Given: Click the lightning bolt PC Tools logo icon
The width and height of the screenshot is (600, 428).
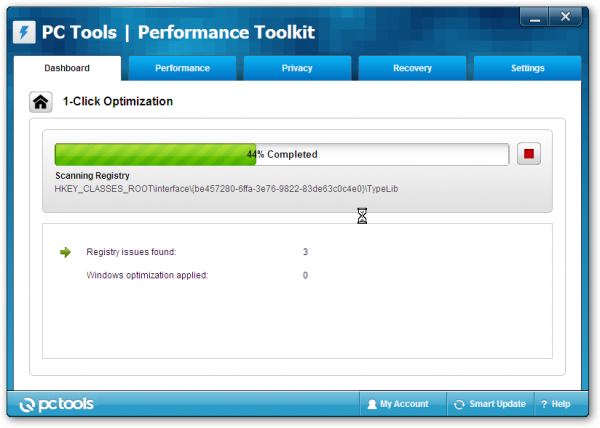Looking at the screenshot, I should (x=24, y=32).
